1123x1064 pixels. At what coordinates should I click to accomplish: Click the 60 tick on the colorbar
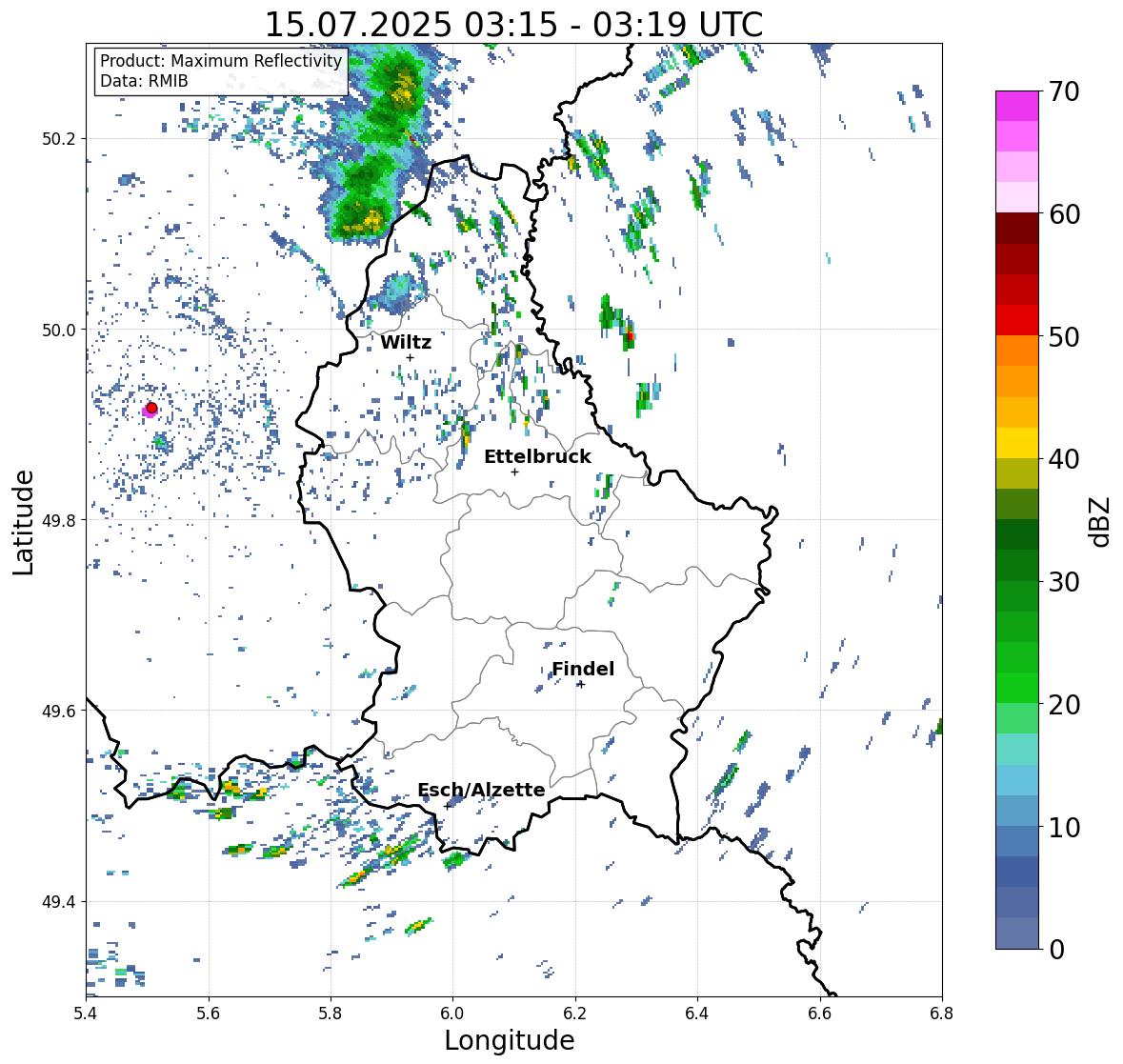click(x=1064, y=214)
